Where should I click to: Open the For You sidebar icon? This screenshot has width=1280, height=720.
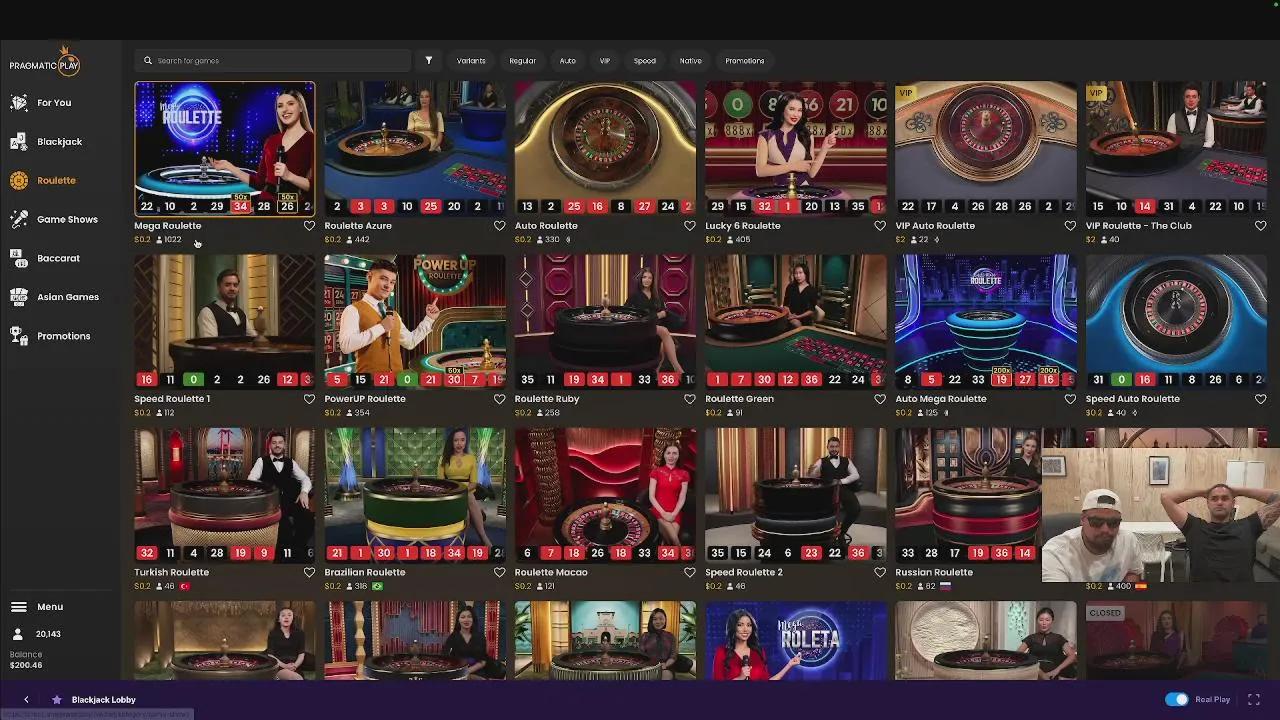(19, 103)
